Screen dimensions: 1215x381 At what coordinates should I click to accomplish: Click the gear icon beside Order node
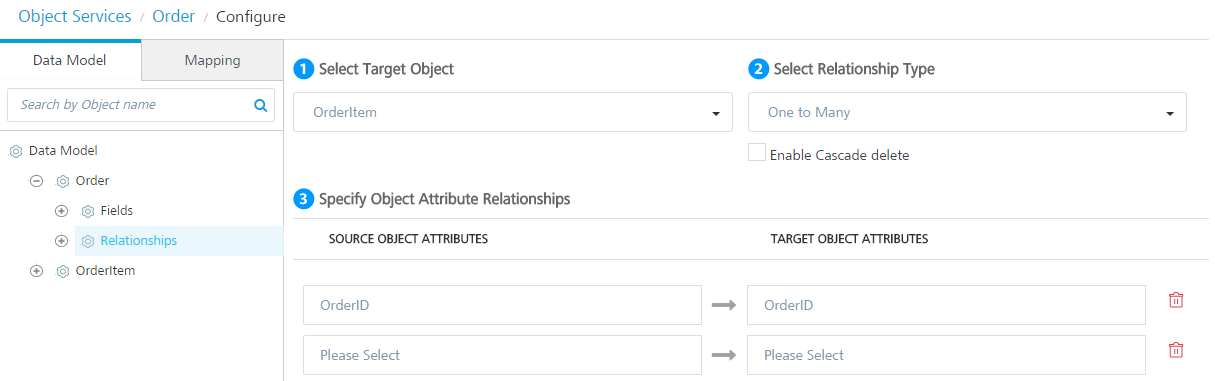tap(63, 181)
